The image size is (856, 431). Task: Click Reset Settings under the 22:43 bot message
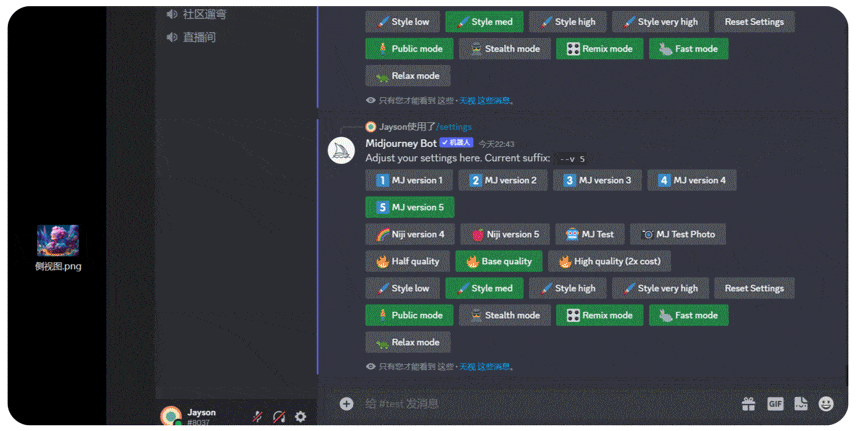pyautogui.click(x=754, y=288)
